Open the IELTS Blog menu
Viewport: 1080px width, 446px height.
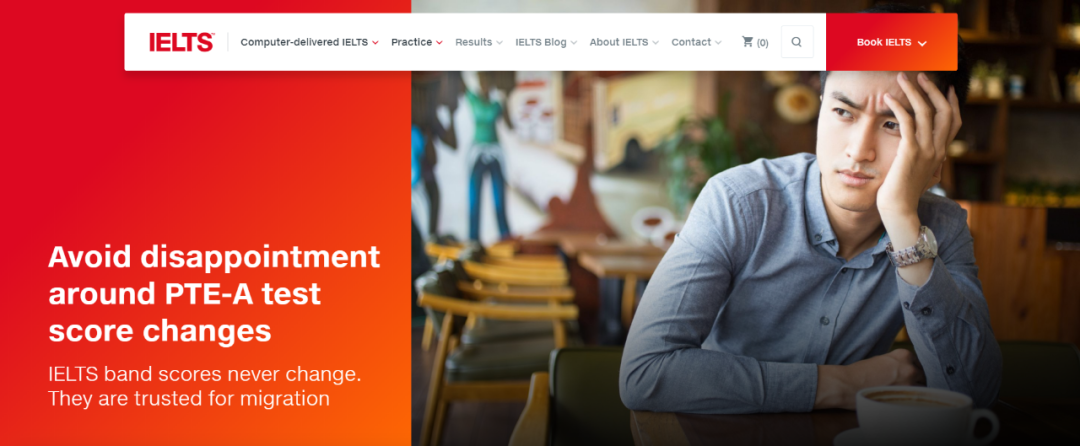pyautogui.click(x=541, y=42)
